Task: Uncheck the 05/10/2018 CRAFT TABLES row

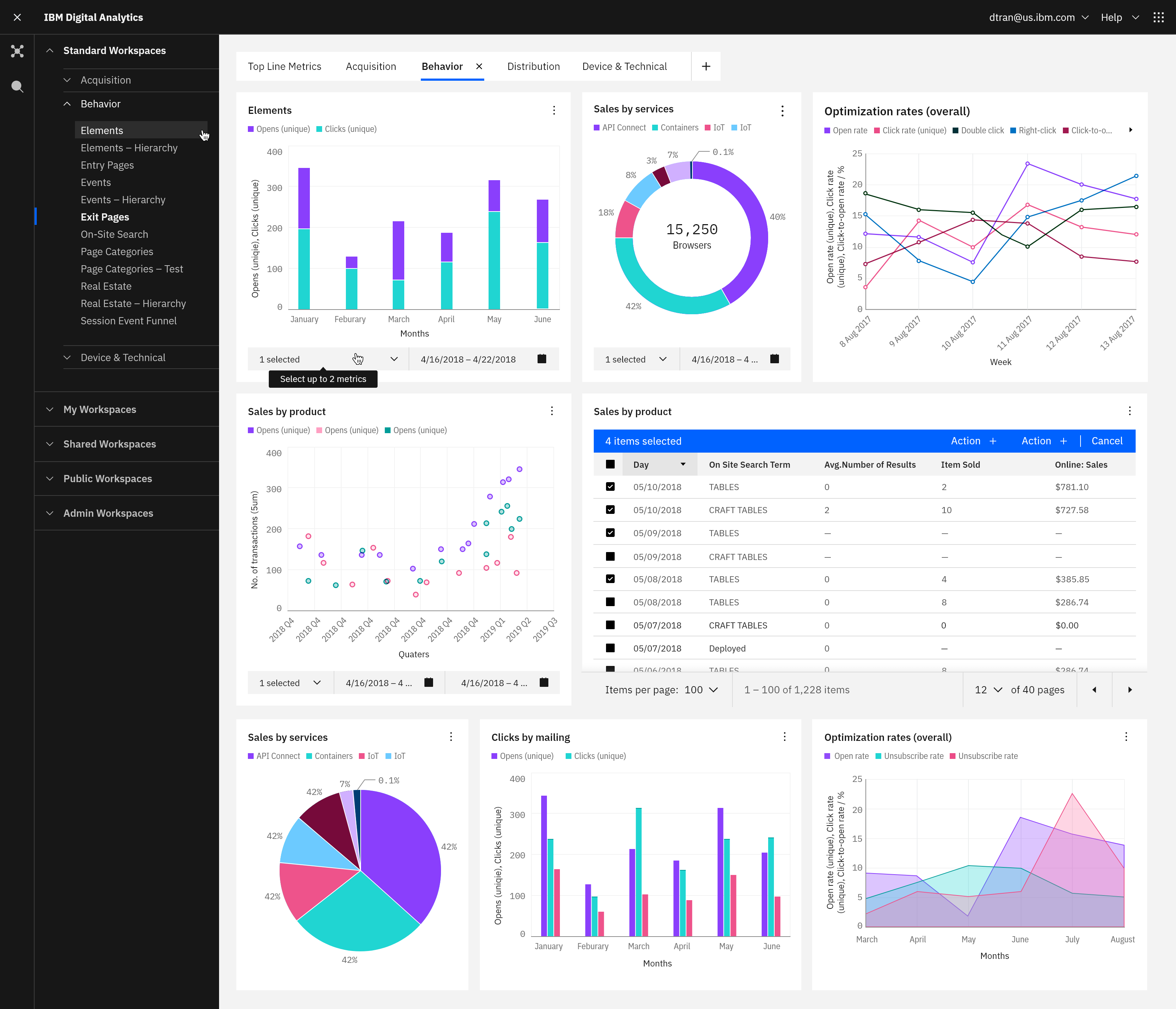Action: tap(610, 509)
